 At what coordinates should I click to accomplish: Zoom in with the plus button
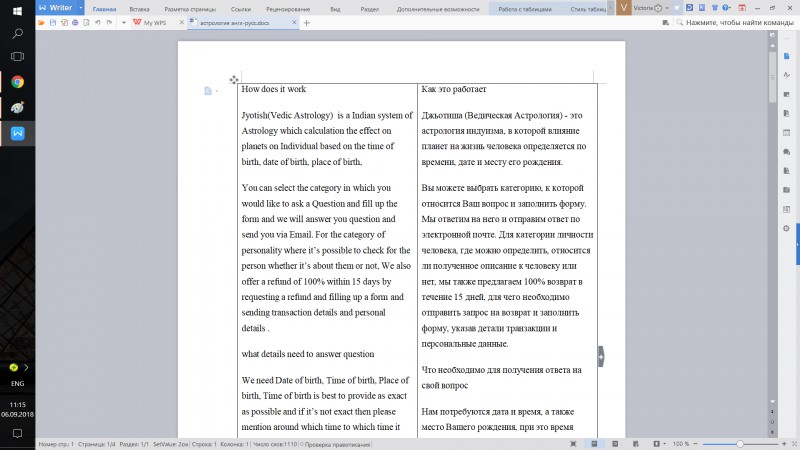[x=784, y=444]
